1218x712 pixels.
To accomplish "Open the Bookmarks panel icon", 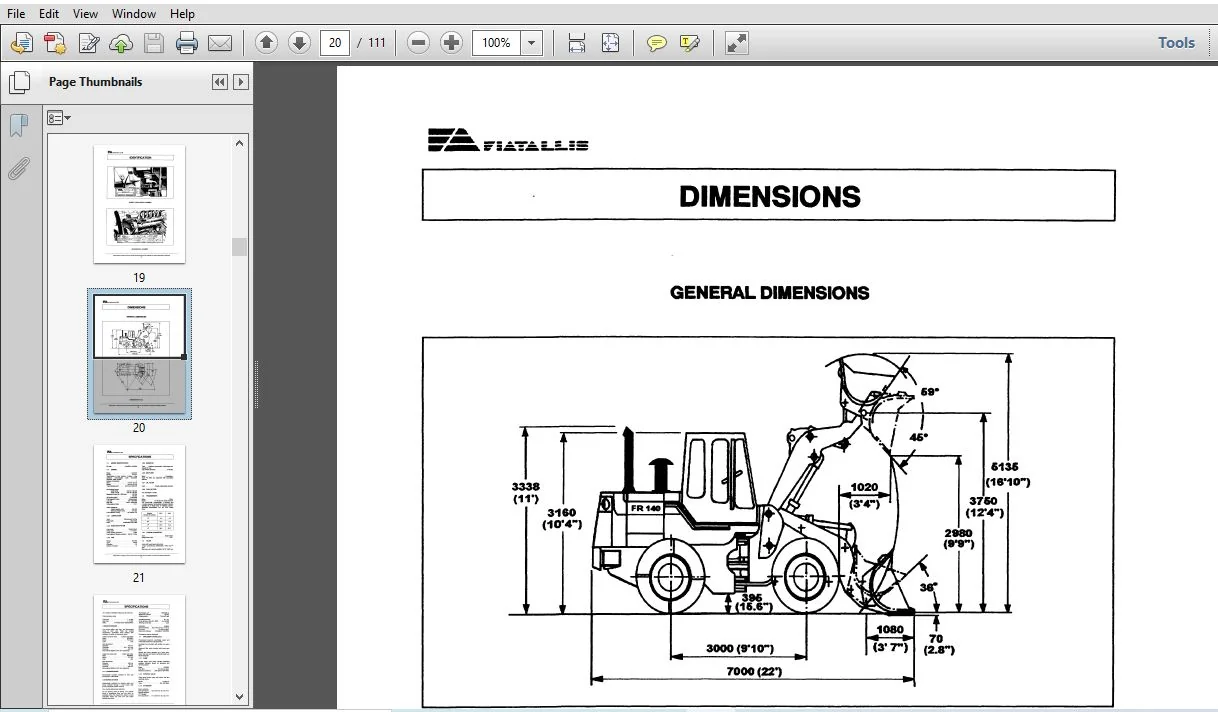I will coord(18,125).
